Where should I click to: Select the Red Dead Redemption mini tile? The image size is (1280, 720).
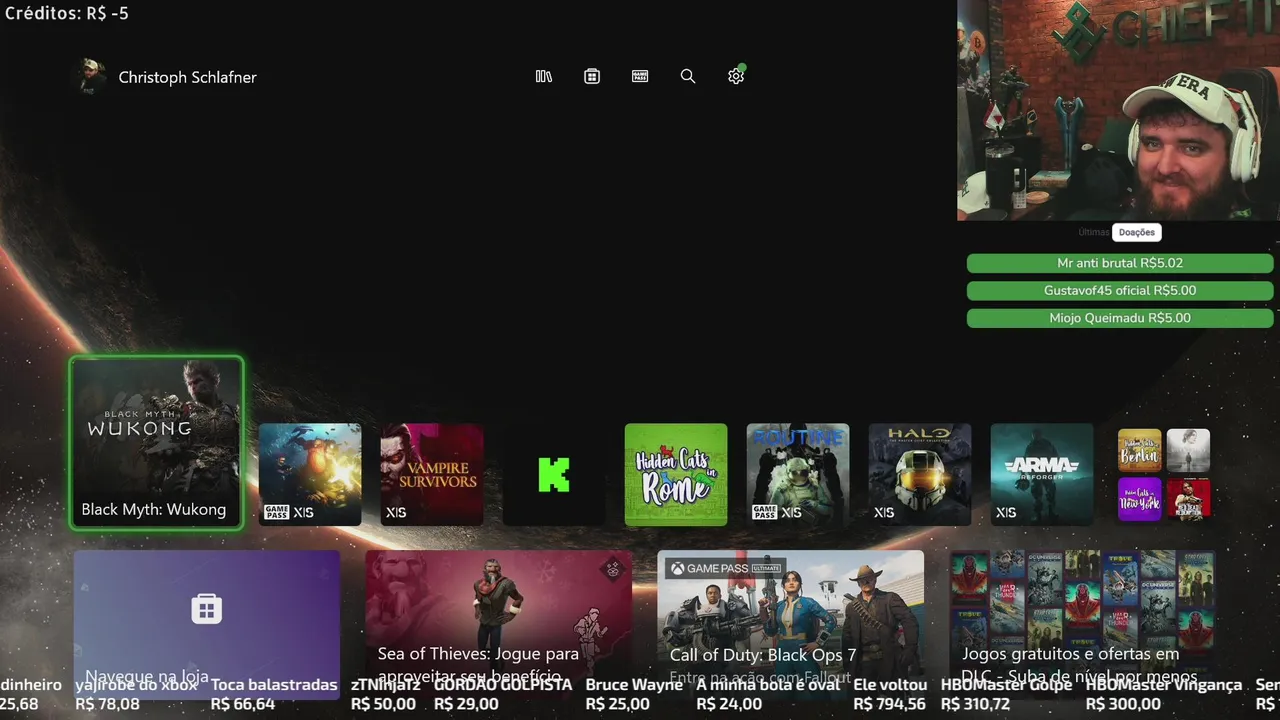1188,499
